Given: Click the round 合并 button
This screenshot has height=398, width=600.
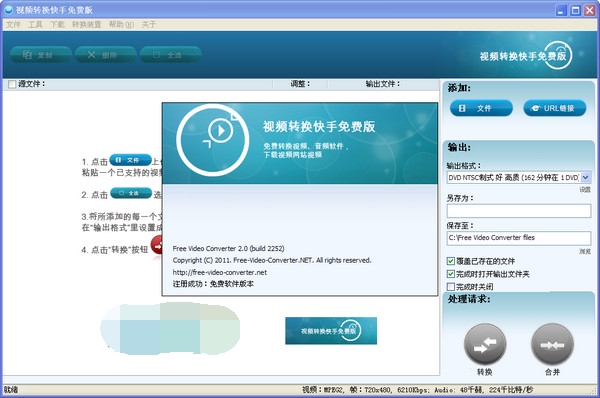Looking at the screenshot, I should pyautogui.click(x=552, y=344).
